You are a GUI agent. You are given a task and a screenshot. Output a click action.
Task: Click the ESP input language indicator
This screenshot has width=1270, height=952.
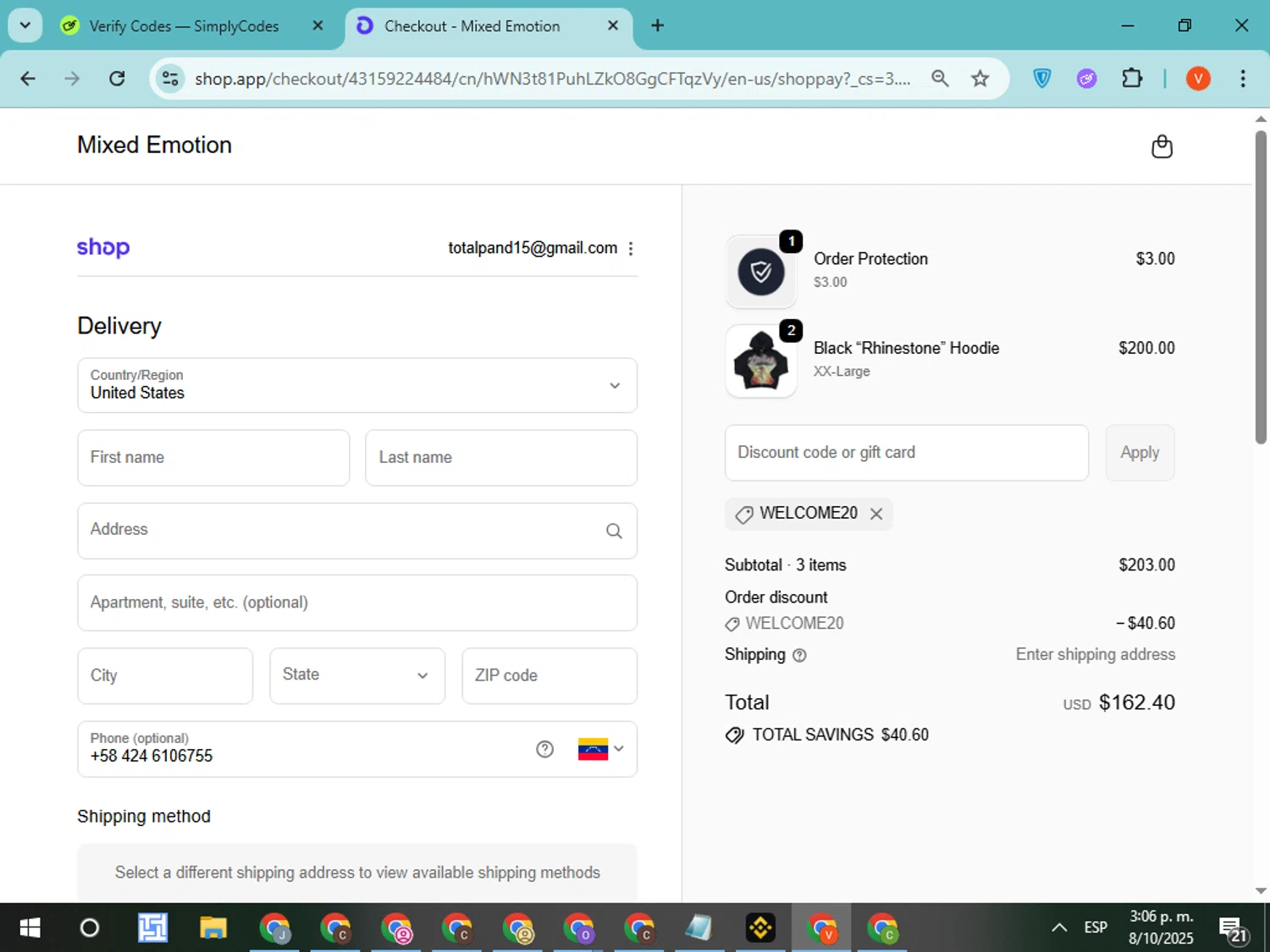coord(1096,928)
